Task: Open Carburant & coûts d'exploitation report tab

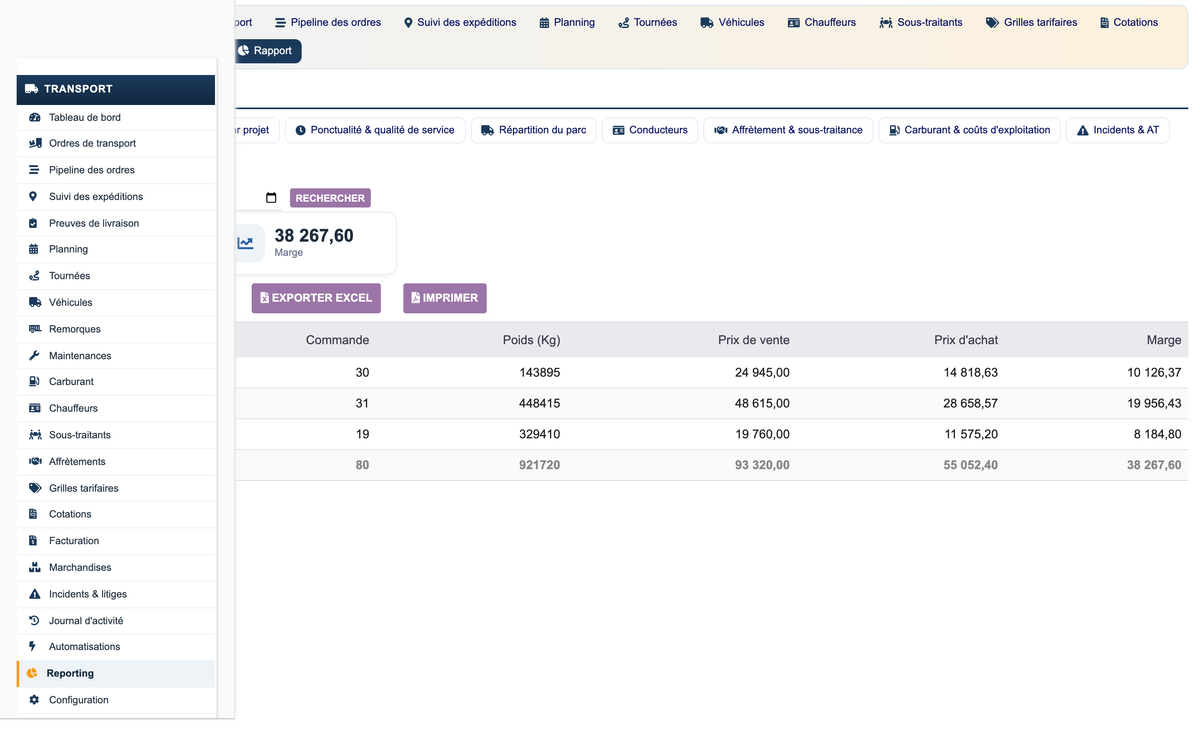Action: pyautogui.click(x=970, y=130)
